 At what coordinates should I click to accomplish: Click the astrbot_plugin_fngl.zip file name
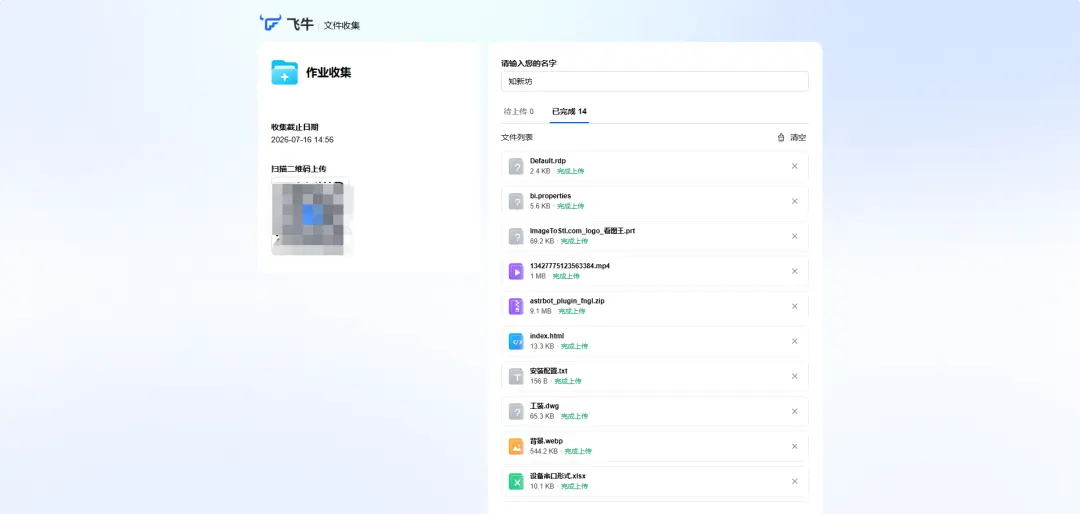[x=567, y=301]
